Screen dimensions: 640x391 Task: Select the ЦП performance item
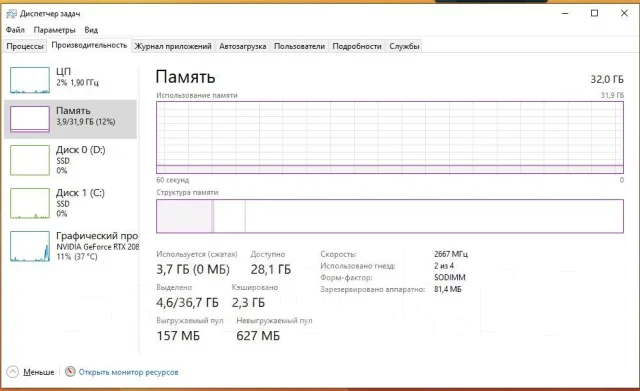click(70, 79)
